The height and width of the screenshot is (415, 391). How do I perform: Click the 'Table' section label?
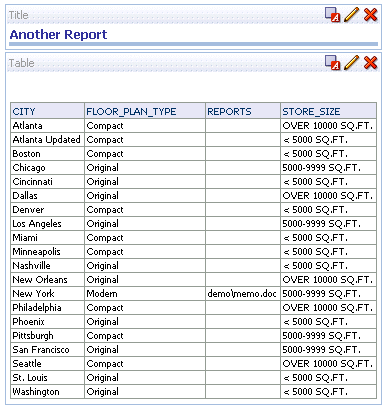click(x=22, y=63)
